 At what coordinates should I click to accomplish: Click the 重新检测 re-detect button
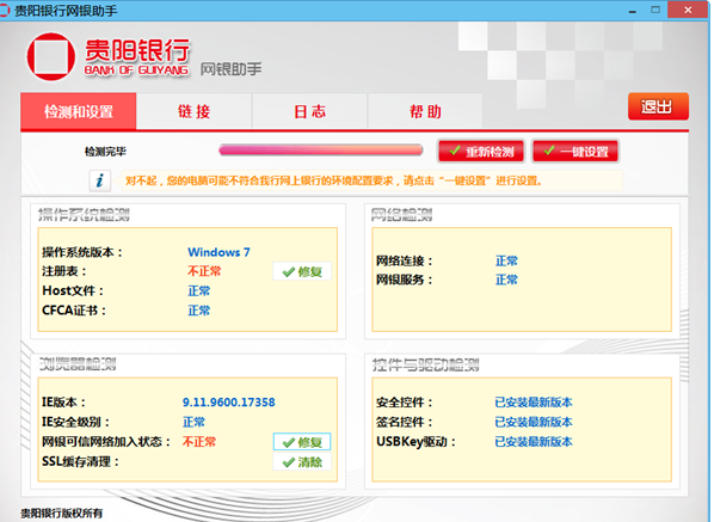481,151
